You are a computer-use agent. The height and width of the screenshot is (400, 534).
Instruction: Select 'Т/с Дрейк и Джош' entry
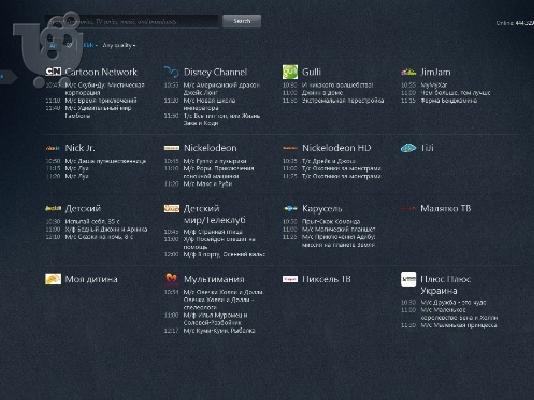coord(329,161)
